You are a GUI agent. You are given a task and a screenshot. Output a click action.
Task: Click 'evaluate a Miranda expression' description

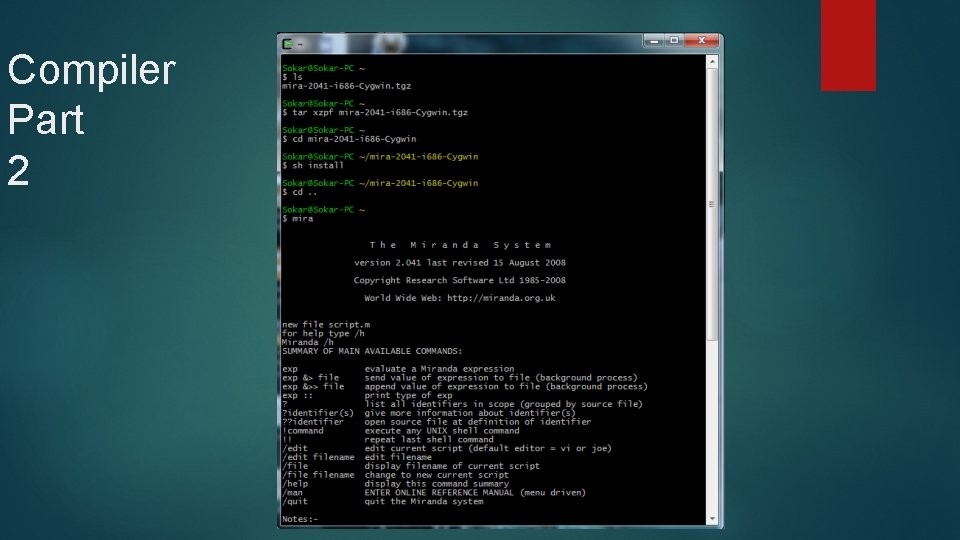pos(440,369)
